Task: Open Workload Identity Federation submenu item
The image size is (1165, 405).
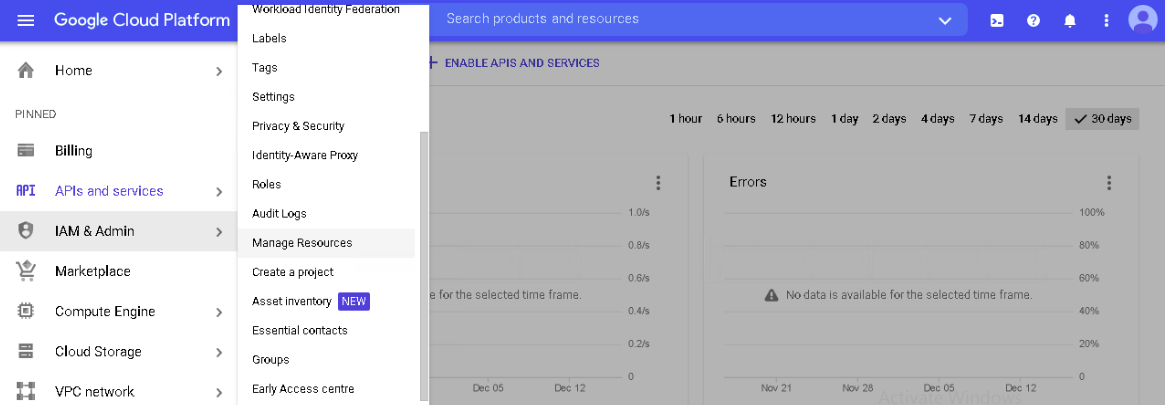Action: pos(326,10)
